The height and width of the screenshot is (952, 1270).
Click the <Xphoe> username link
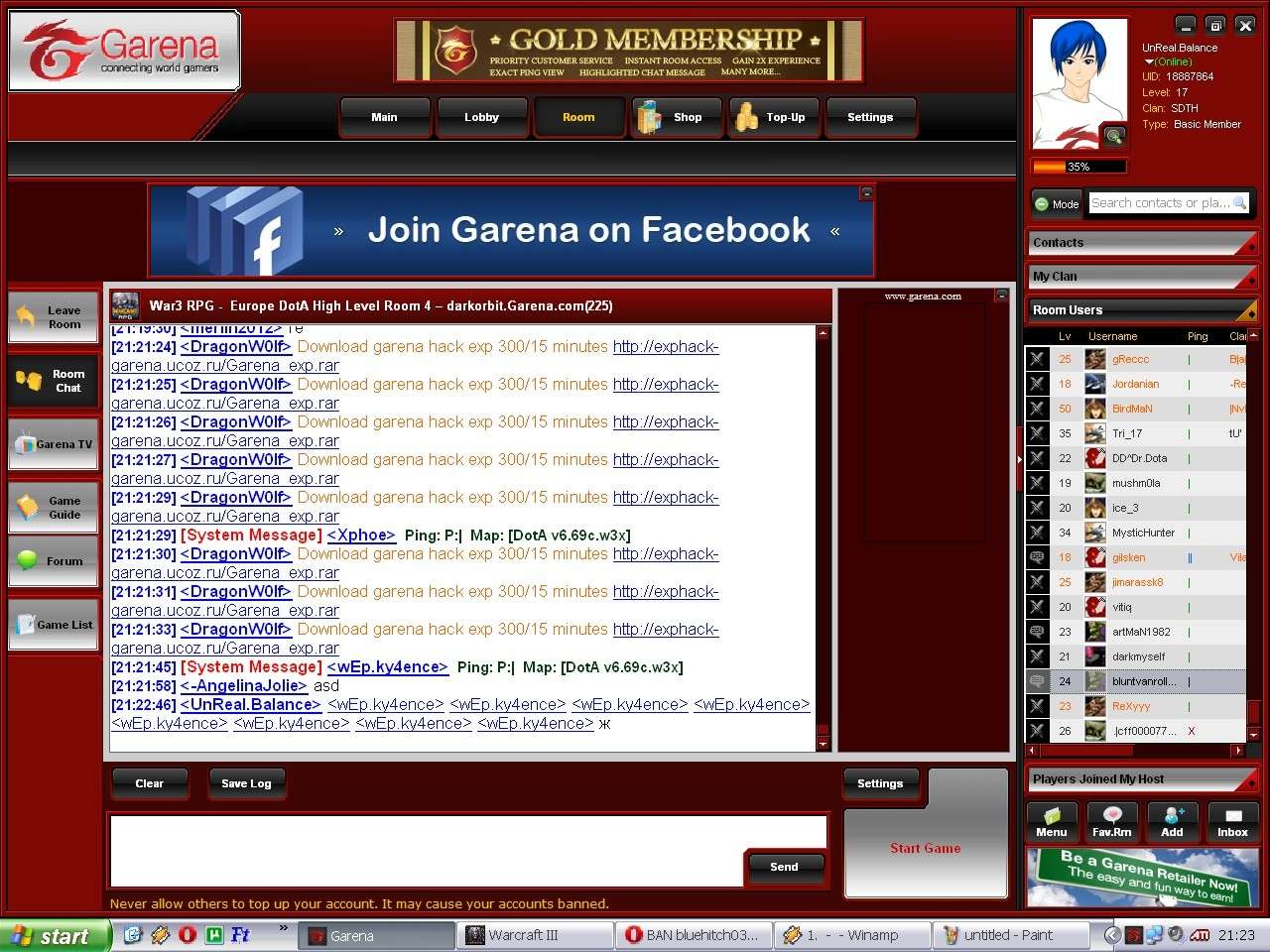pos(361,535)
